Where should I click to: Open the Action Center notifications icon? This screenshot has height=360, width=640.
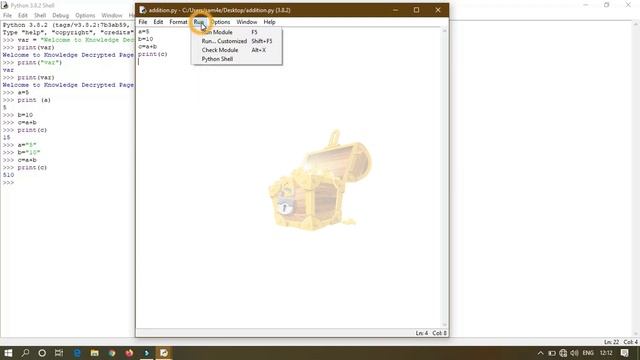point(625,353)
